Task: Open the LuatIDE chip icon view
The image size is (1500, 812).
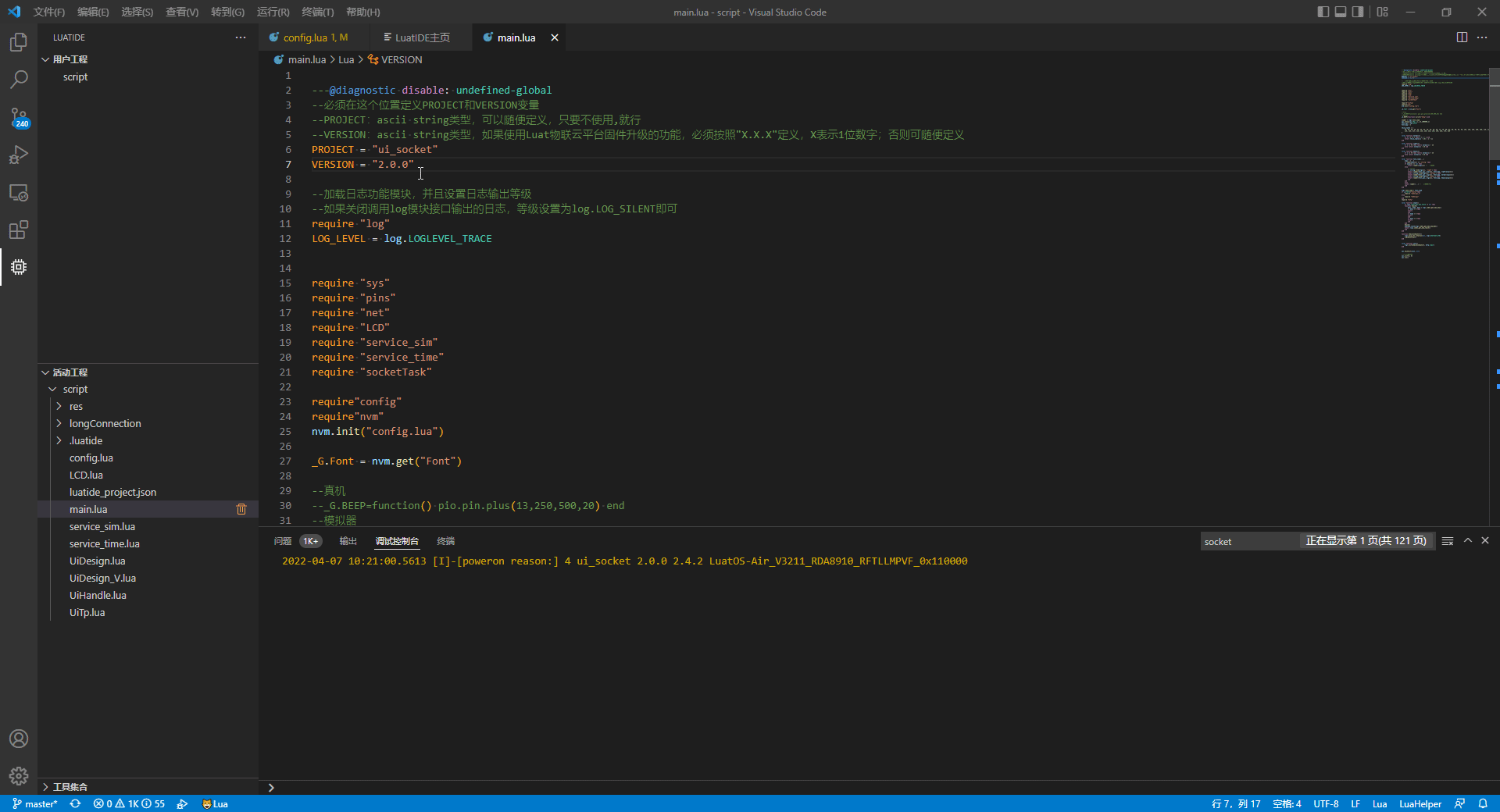Action: [x=19, y=267]
